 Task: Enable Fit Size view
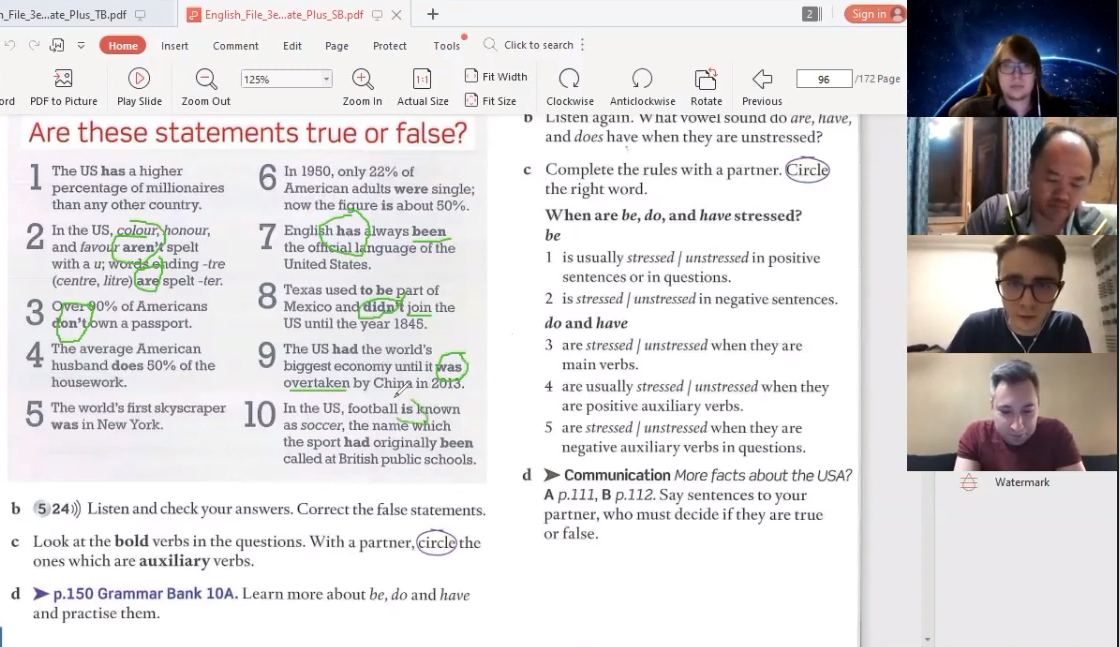[x=490, y=101]
